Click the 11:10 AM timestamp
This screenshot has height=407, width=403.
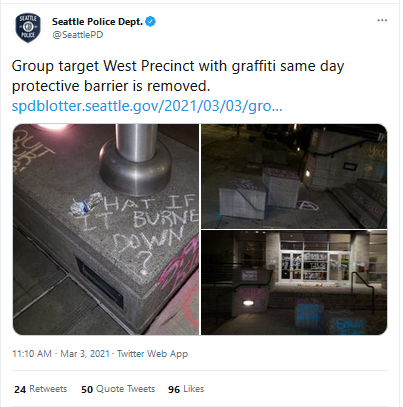32,354
